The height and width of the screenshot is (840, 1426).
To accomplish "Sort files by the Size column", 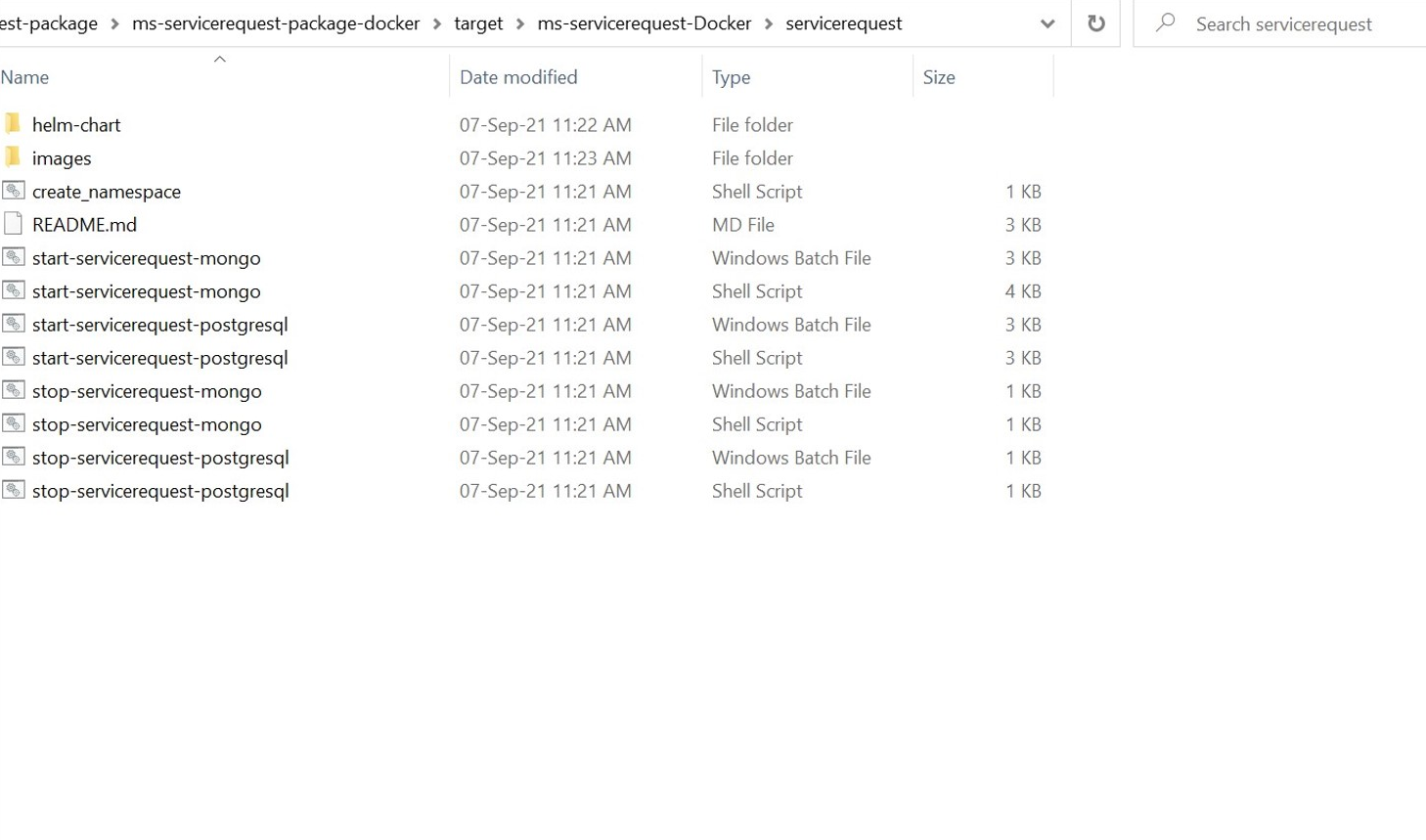I will [938, 77].
